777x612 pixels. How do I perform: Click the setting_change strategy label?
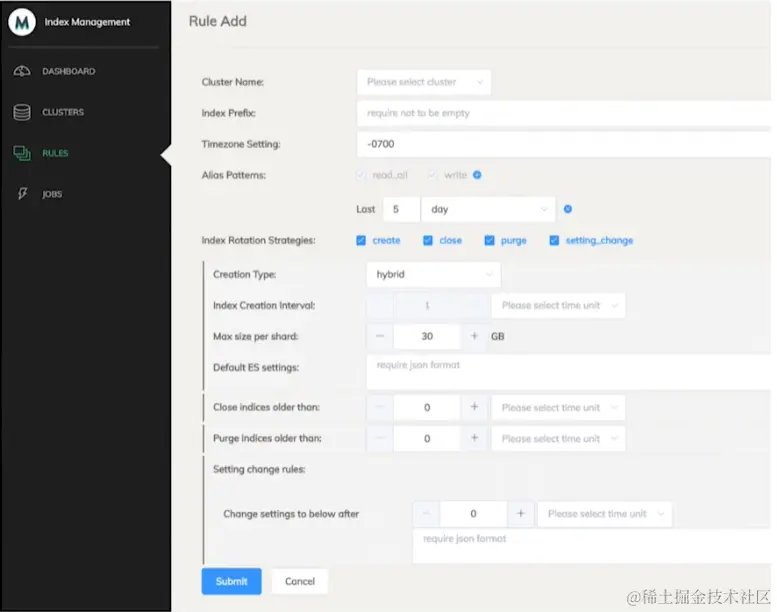[599, 240]
